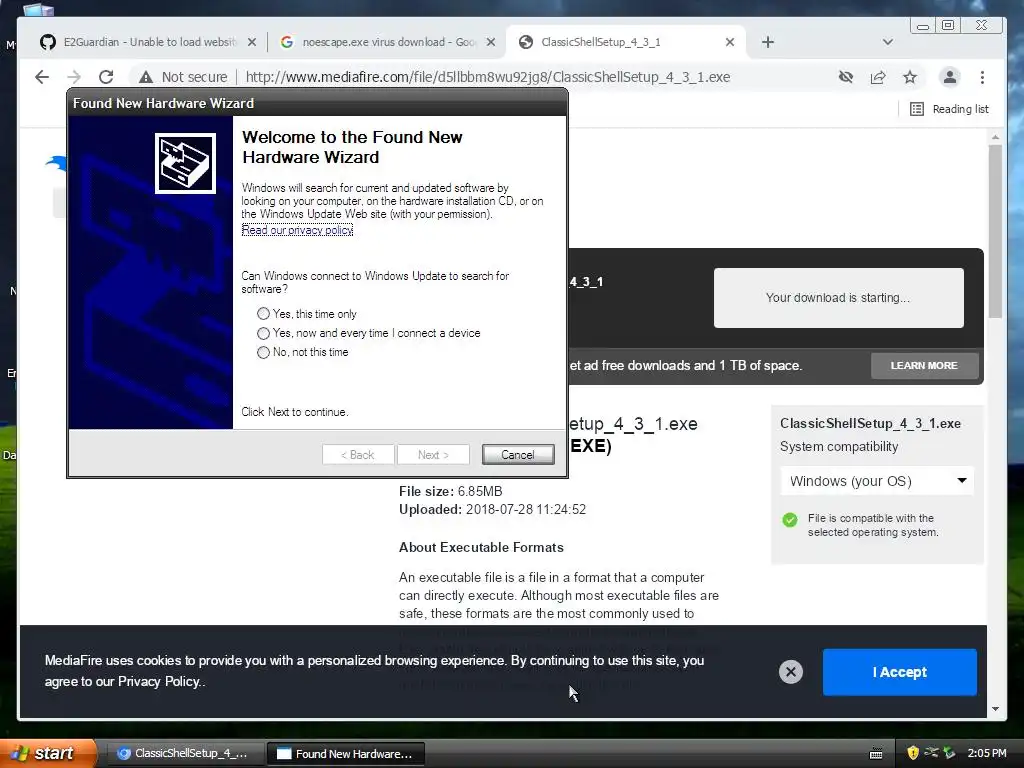Select Found New Hardware taskbar button
The image size is (1024, 768).
tap(346, 753)
